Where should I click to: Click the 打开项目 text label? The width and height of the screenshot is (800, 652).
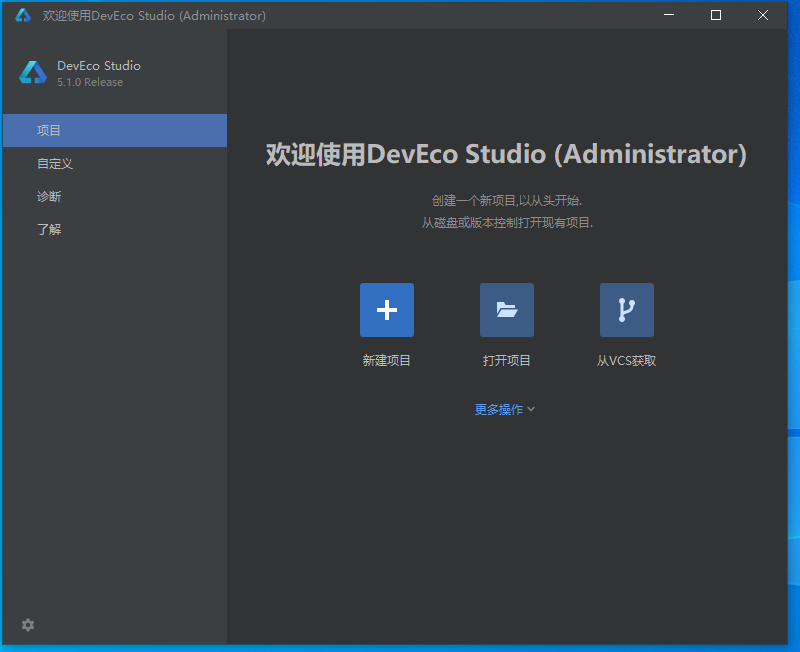click(x=507, y=361)
